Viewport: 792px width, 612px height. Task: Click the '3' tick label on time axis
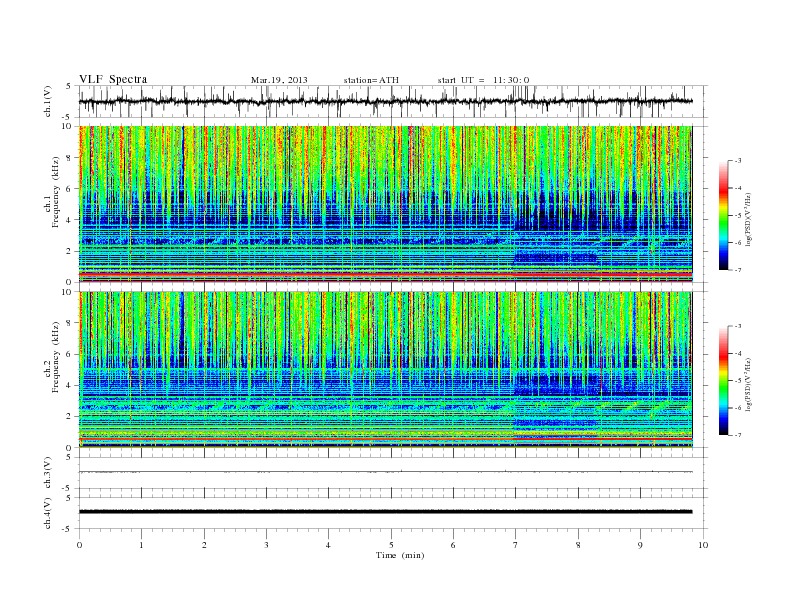266,545
